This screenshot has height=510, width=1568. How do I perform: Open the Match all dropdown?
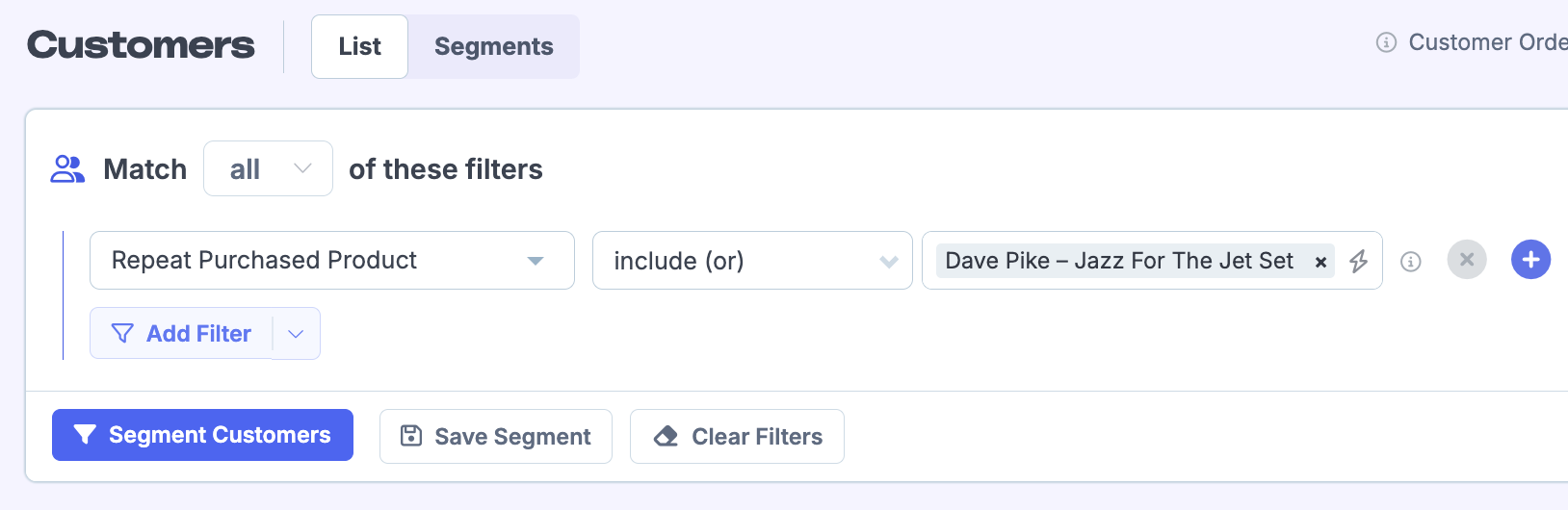[x=268, y=169]
